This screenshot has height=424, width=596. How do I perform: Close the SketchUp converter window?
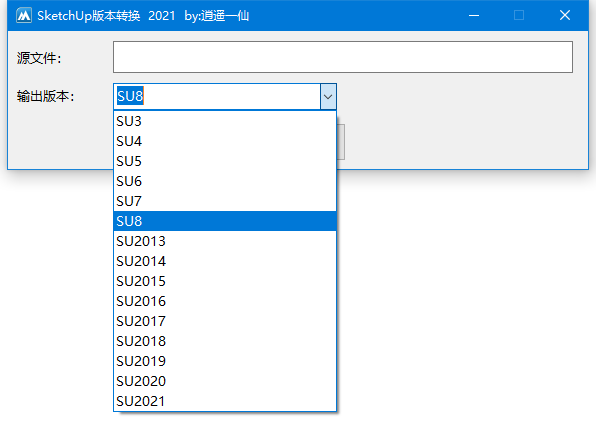coord(565,16)
